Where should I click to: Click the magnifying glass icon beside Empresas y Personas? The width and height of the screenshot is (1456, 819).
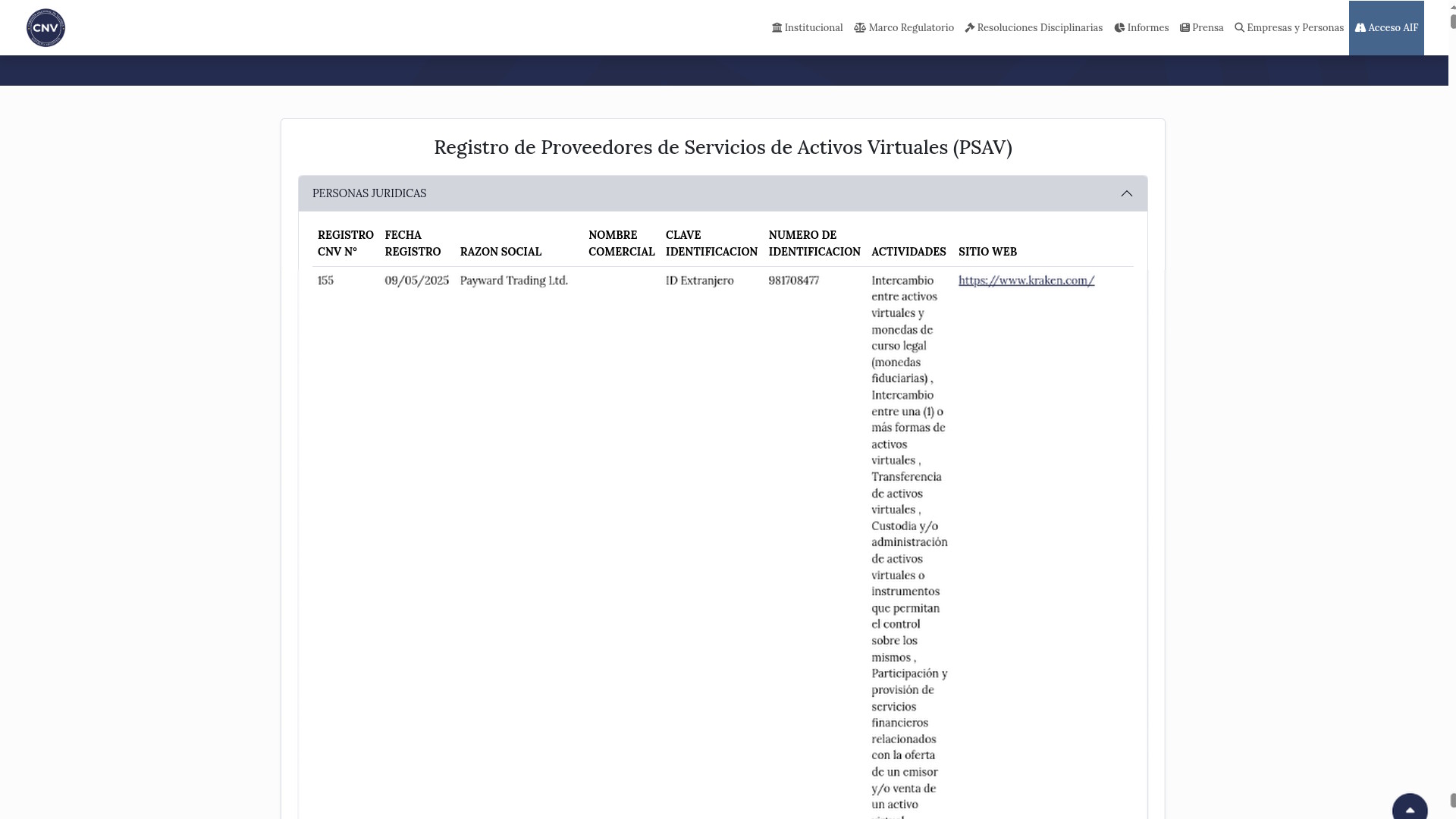click(x=1240, y=27)
